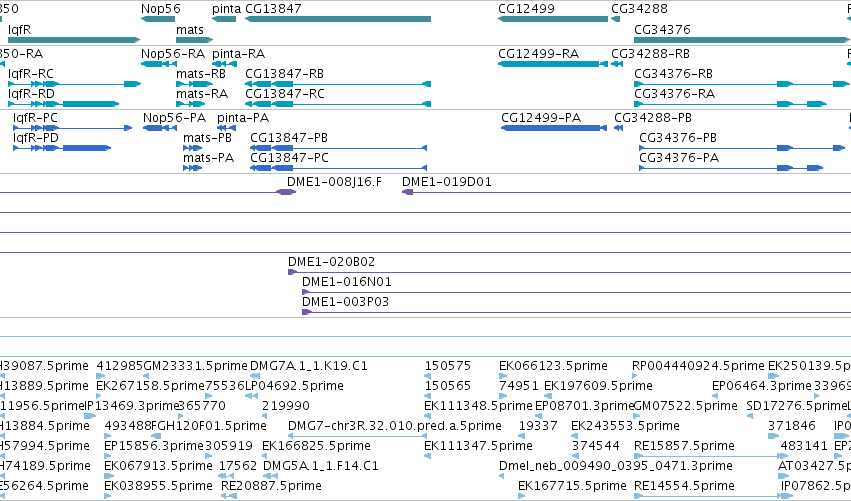Click the RE15857.5prime EST line
The width and height of the screenshot is (851, 501).
710,456
